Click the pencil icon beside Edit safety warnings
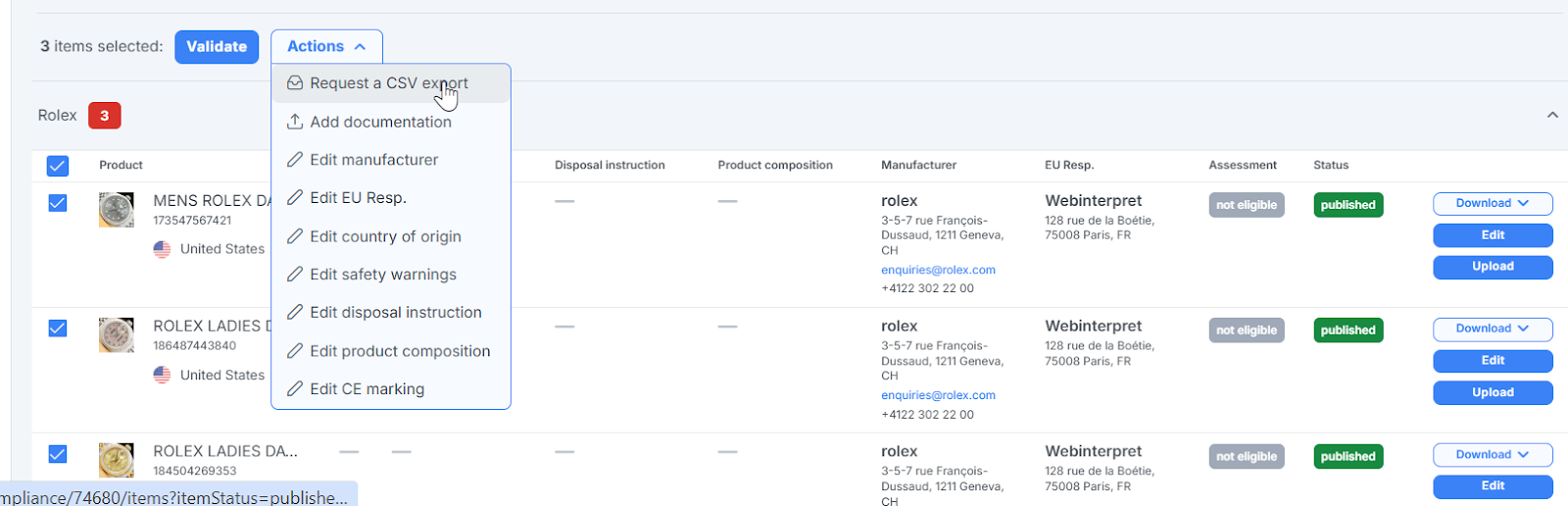The image size is (1568, 506). tap(294, 275)
